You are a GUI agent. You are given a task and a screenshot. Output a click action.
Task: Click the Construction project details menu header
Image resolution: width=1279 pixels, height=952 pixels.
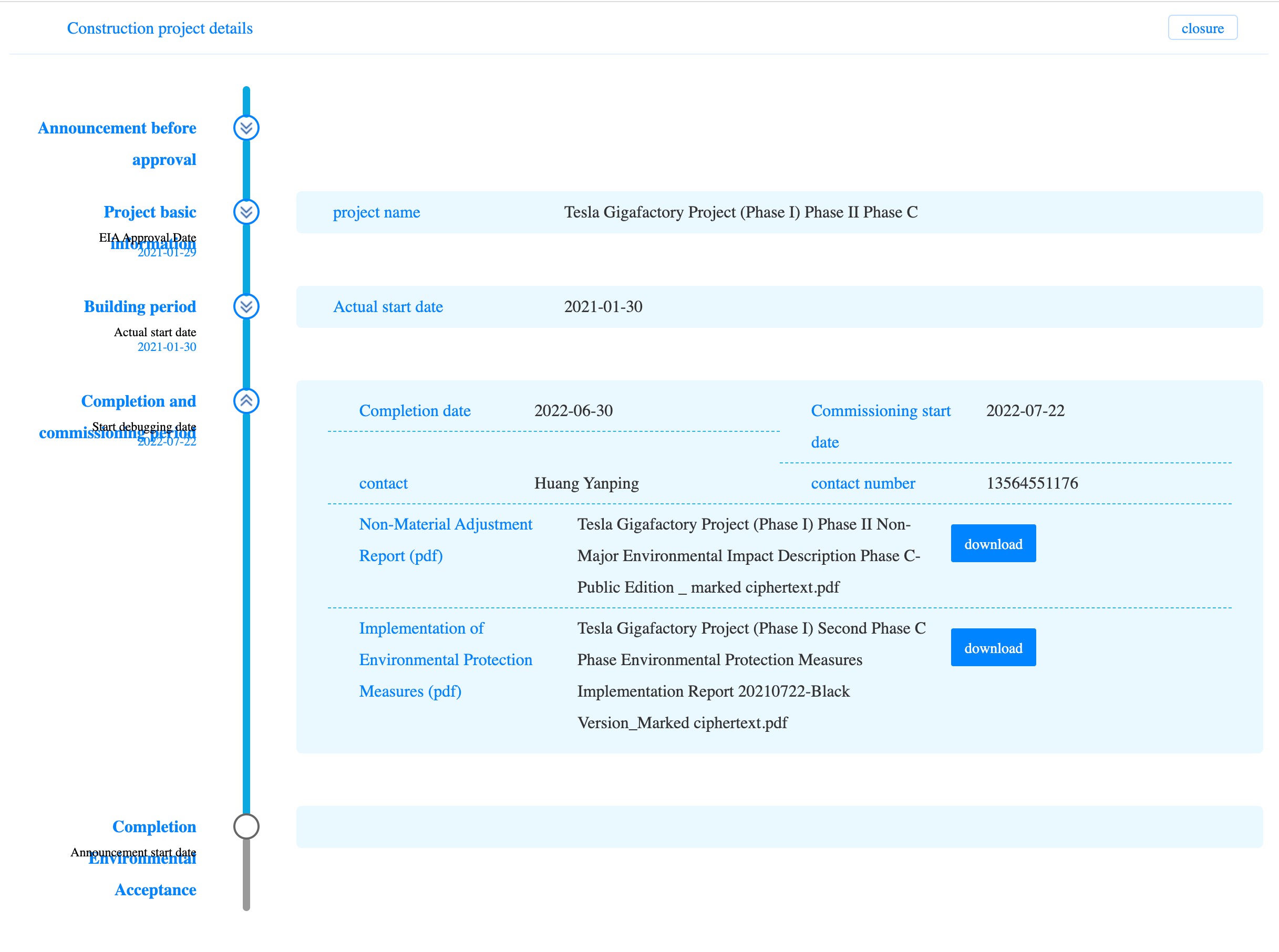(159, 27)
